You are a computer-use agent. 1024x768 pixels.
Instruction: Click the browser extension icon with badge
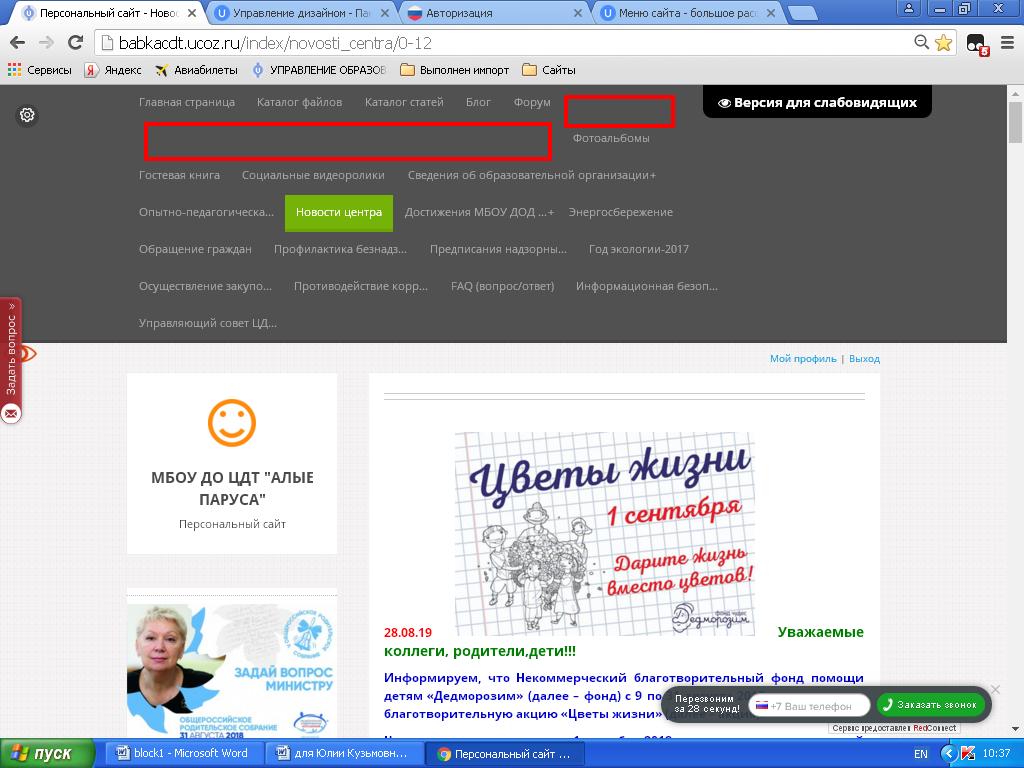[x=978, y=44]
